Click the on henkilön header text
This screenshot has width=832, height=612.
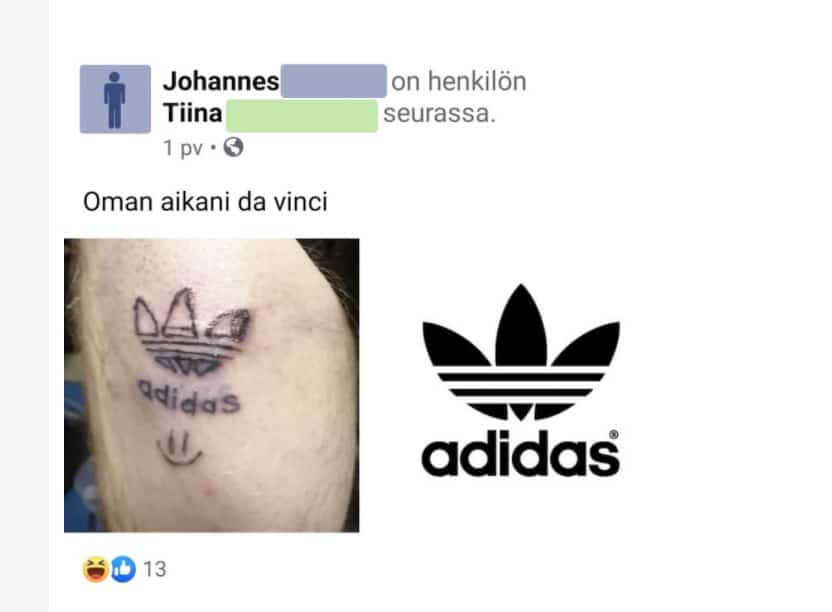point(459,81)
